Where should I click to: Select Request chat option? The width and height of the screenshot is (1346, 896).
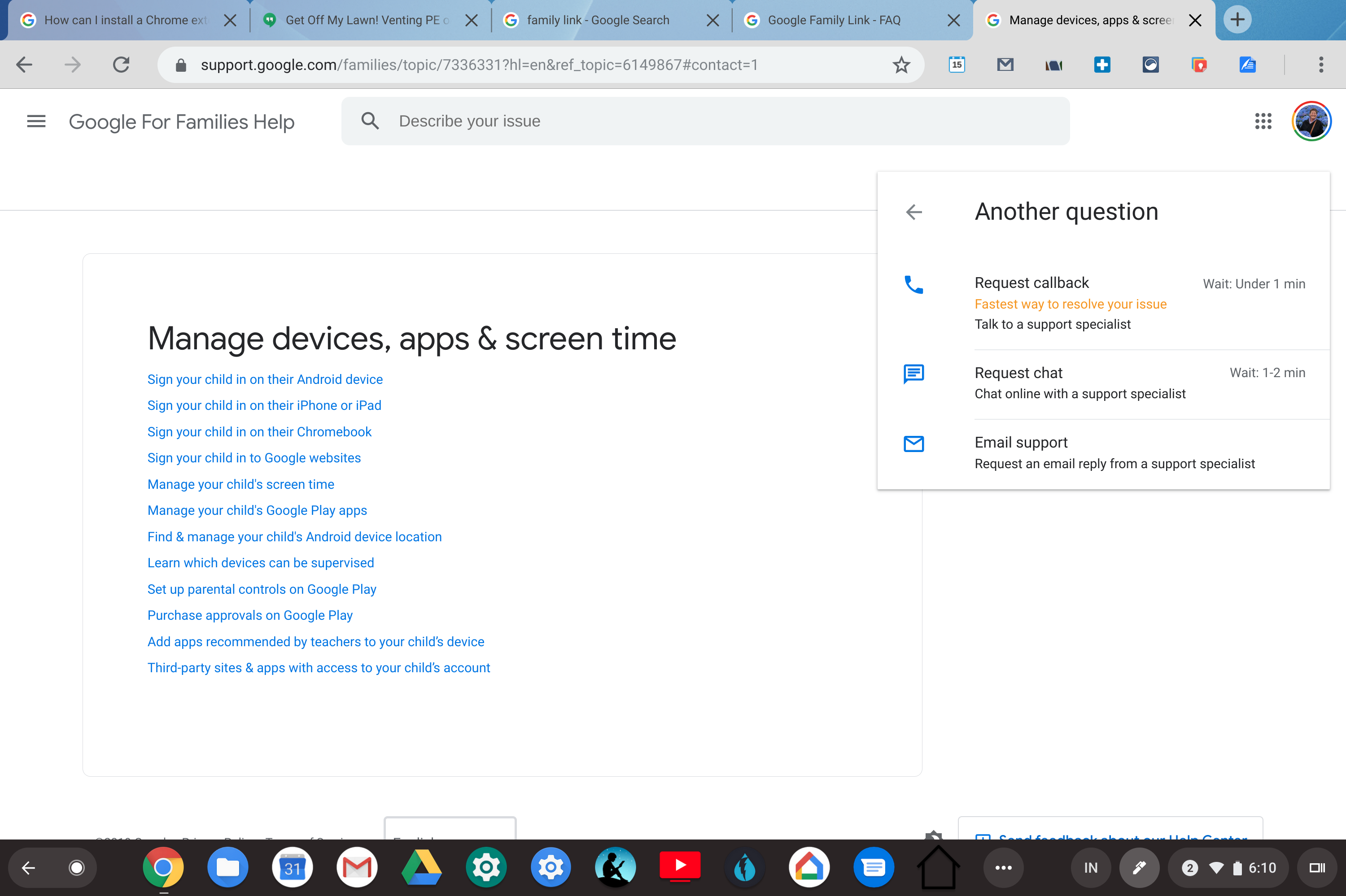[x=1103, y=384]
